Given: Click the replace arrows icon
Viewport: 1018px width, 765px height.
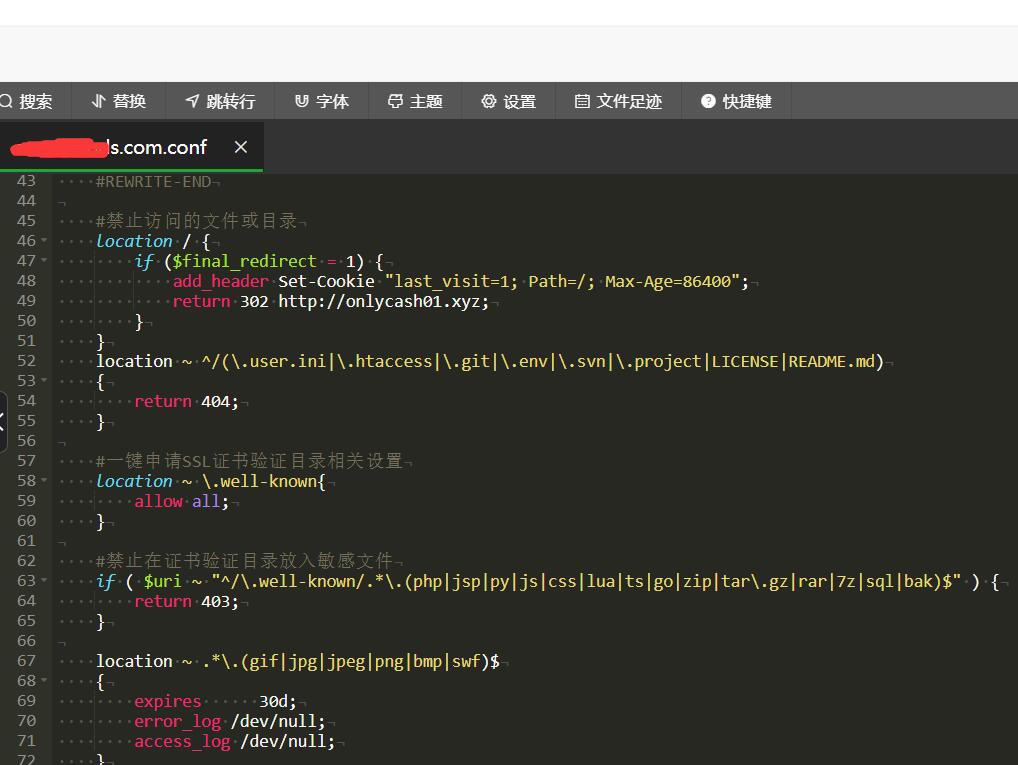Looking at the screenshot, I should [99, 101].
